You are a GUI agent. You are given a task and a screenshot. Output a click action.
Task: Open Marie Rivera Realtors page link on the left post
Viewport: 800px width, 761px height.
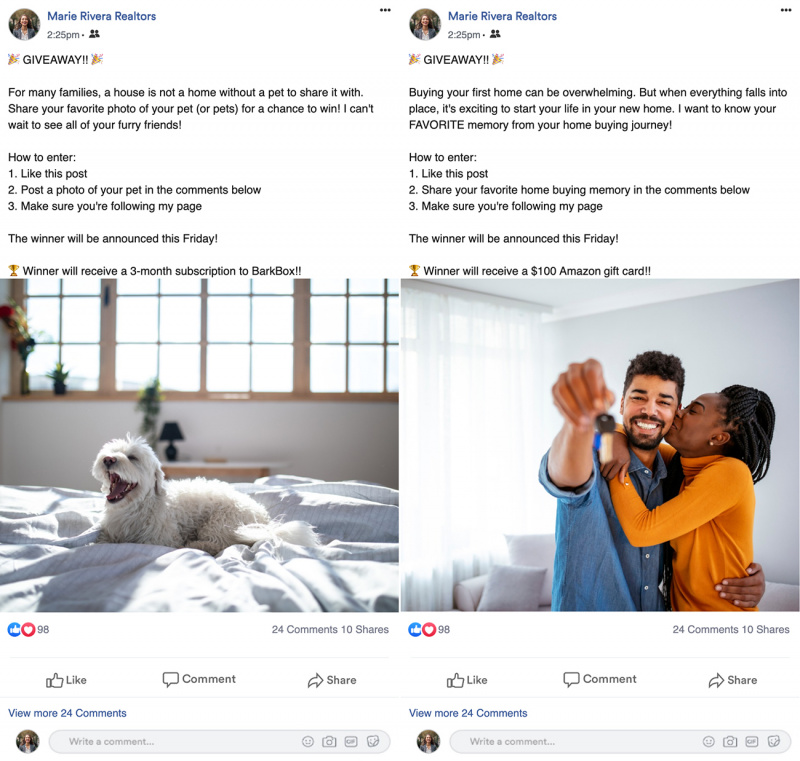point(102,16)
